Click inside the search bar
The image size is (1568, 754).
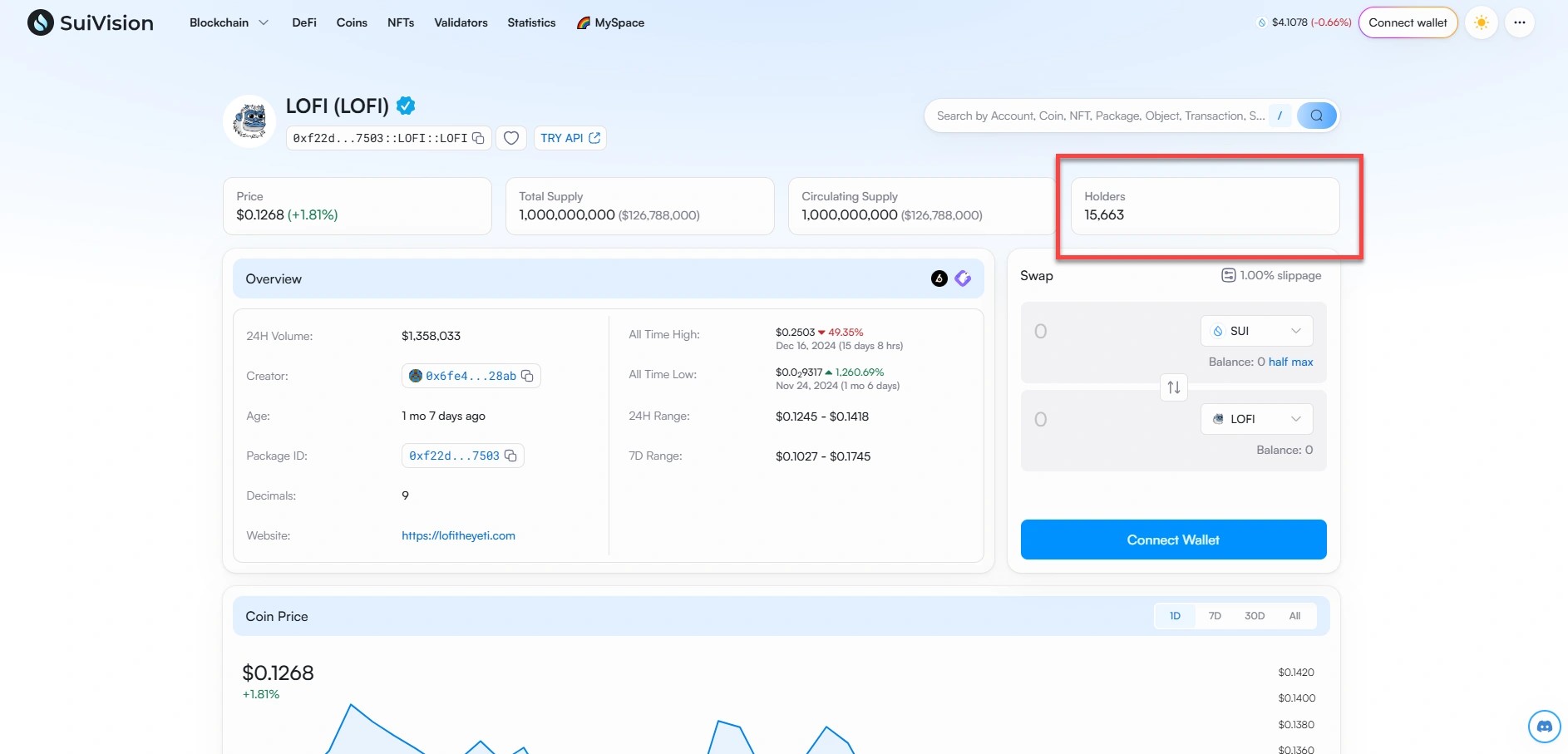coord(1097,116)
